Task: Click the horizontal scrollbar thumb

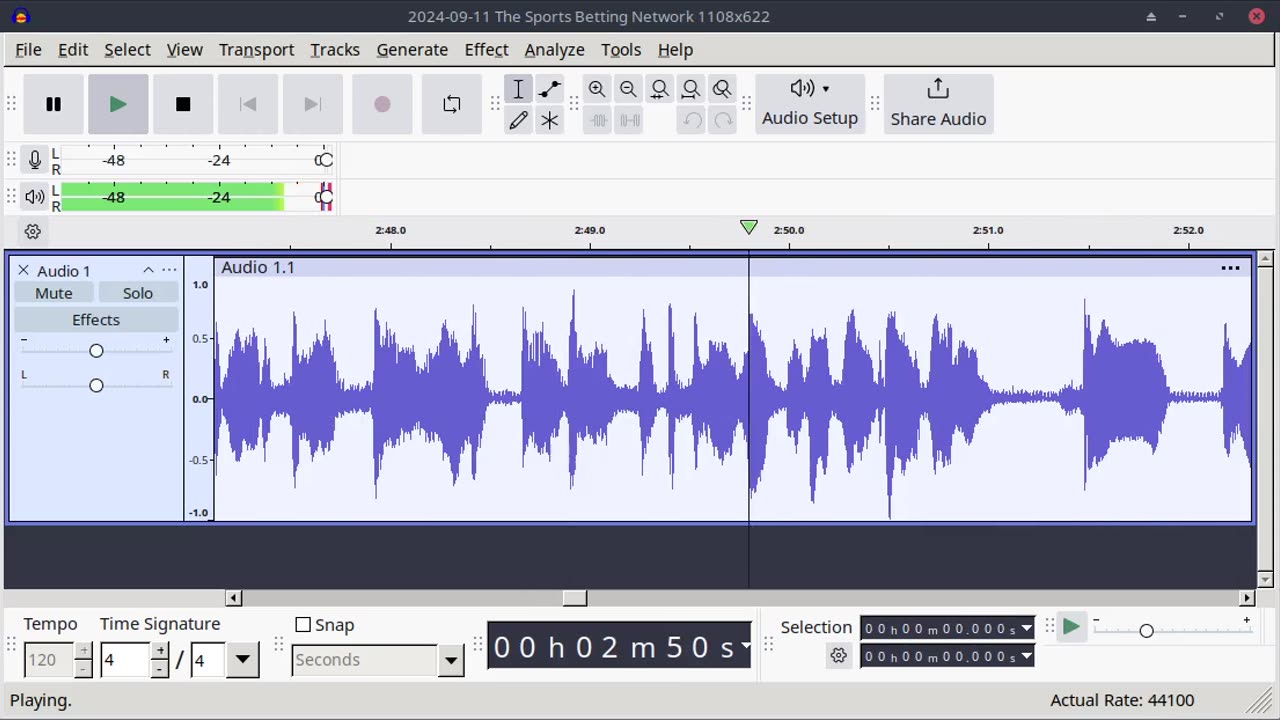Action: pyautogui.click(x=575, y=598)
